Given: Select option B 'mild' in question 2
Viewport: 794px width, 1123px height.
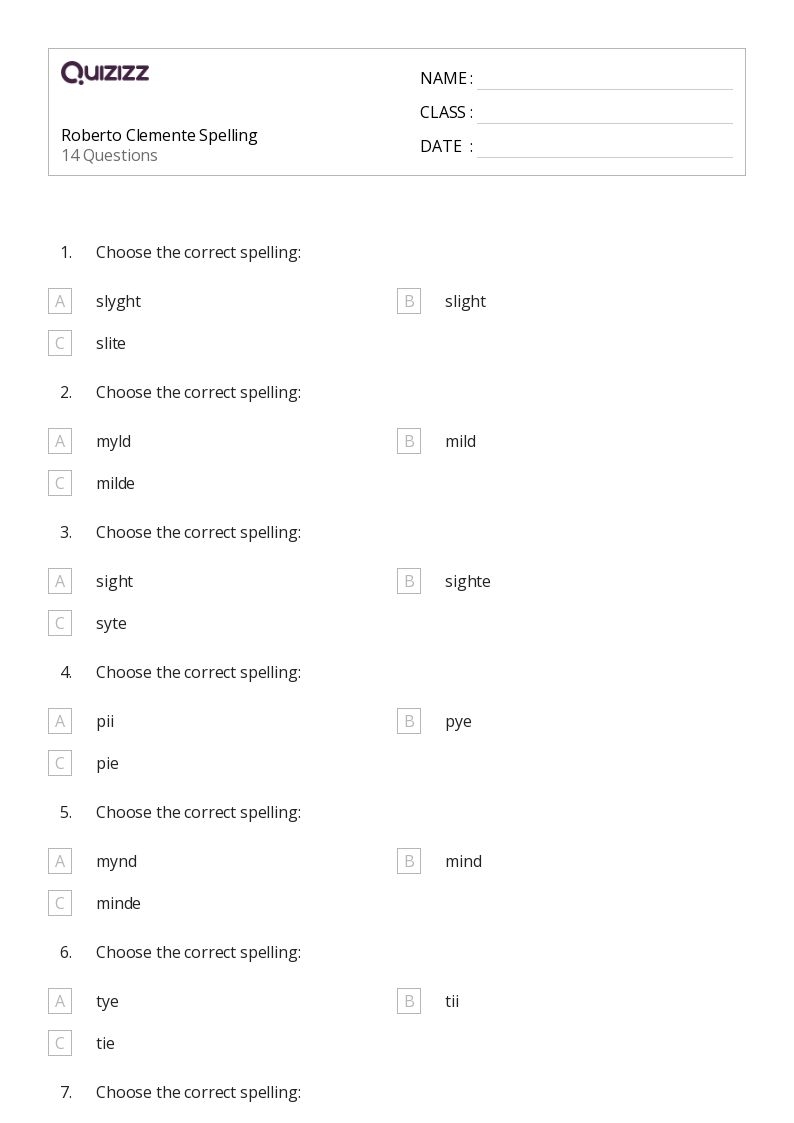Looking at the screenshot, I should coord(409,441).
